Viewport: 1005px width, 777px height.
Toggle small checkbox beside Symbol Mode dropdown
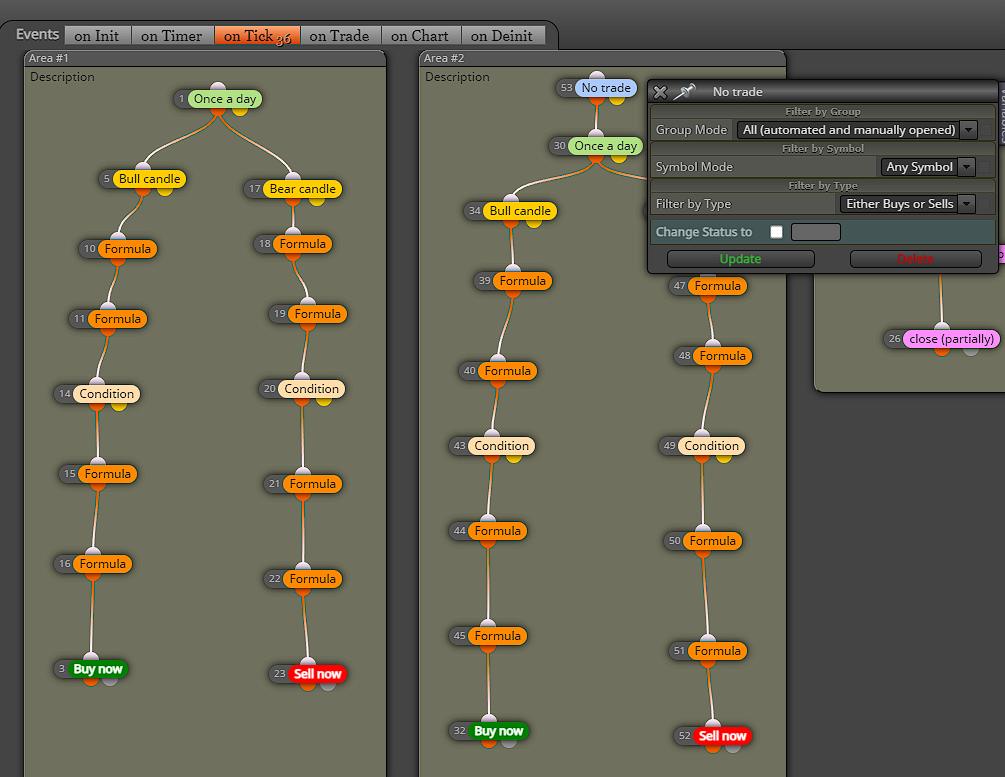point(984,167)
